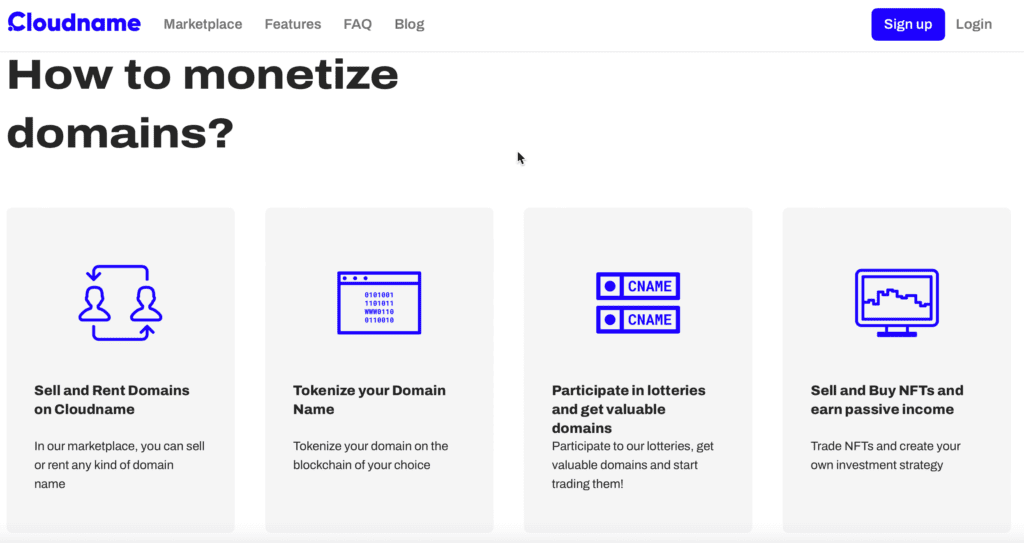Click the monitor with chart icon
The height and width of the screenshot is (543, 1024).
click(x=897, y=303)
